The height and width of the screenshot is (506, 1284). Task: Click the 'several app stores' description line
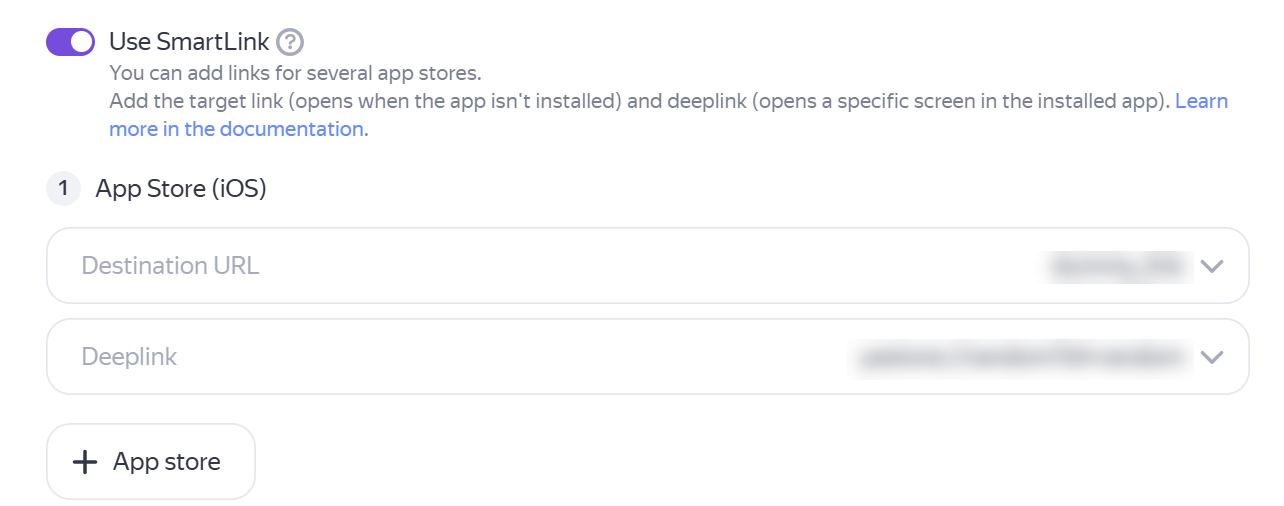coord(296,73)
